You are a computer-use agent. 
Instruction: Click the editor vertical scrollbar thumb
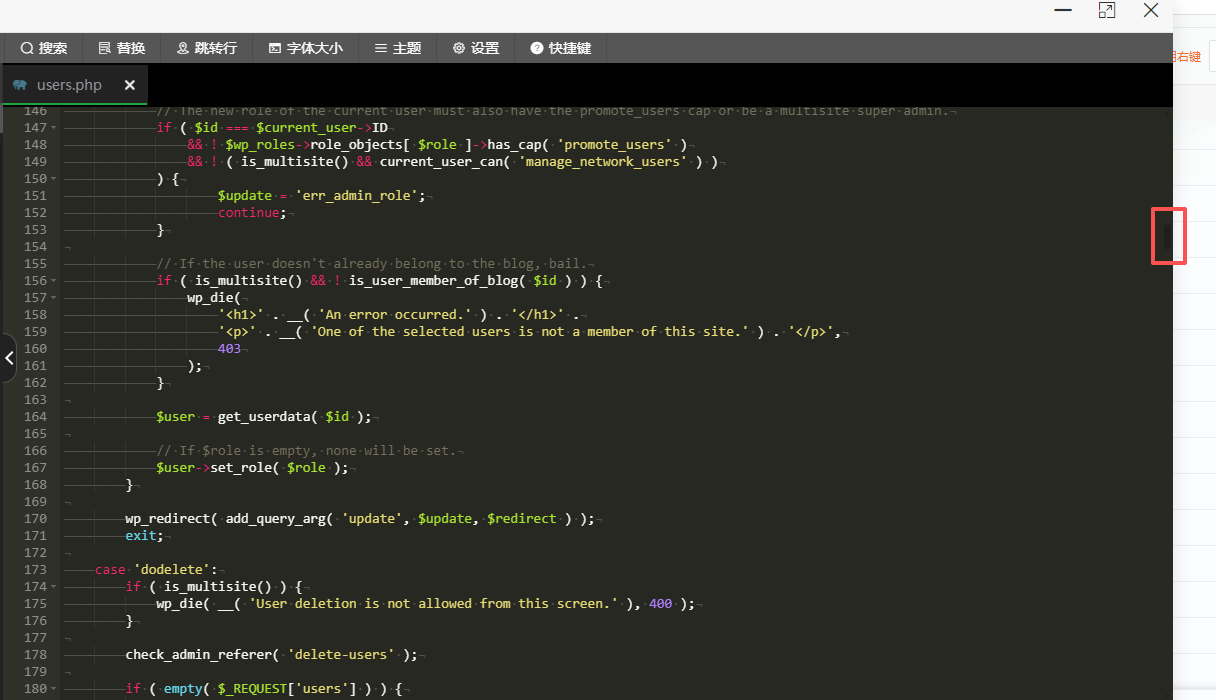[x=1167, y=235]
